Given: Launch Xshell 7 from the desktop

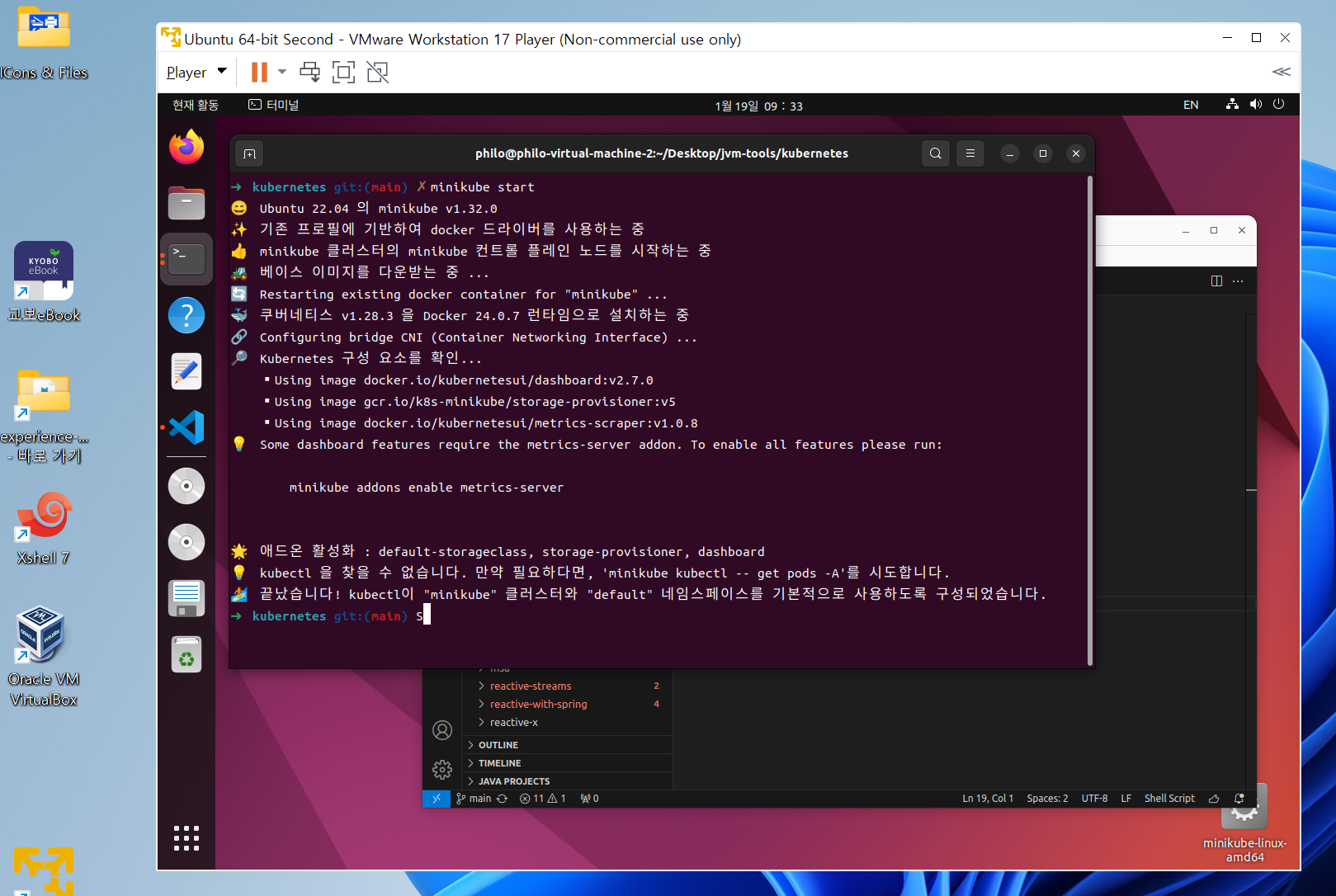Looking at the screenshot, I should pos(44,528).
